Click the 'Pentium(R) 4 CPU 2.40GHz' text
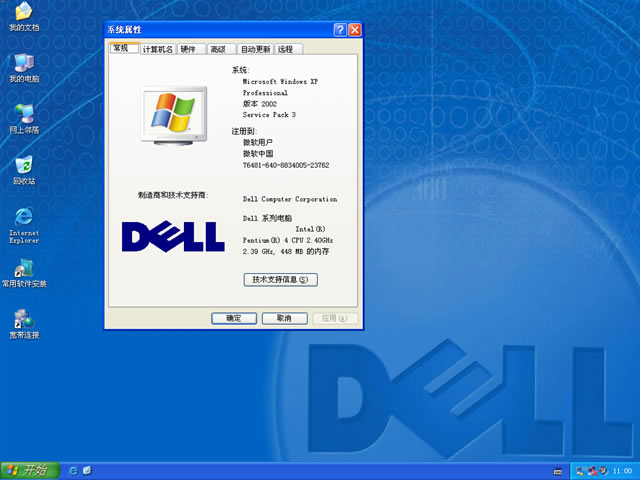640x480 pixels. click(288, 240)
